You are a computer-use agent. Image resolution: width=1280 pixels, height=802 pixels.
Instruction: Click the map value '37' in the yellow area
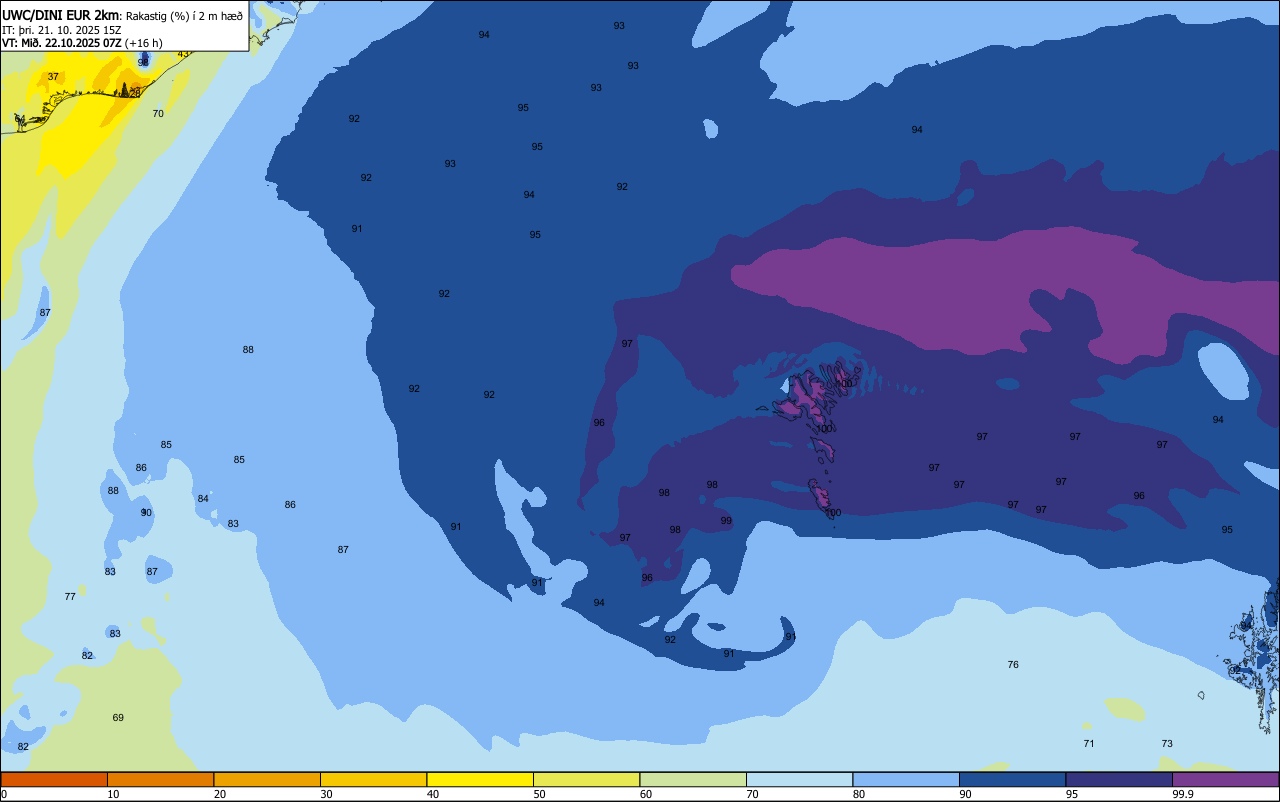point(53,76)
